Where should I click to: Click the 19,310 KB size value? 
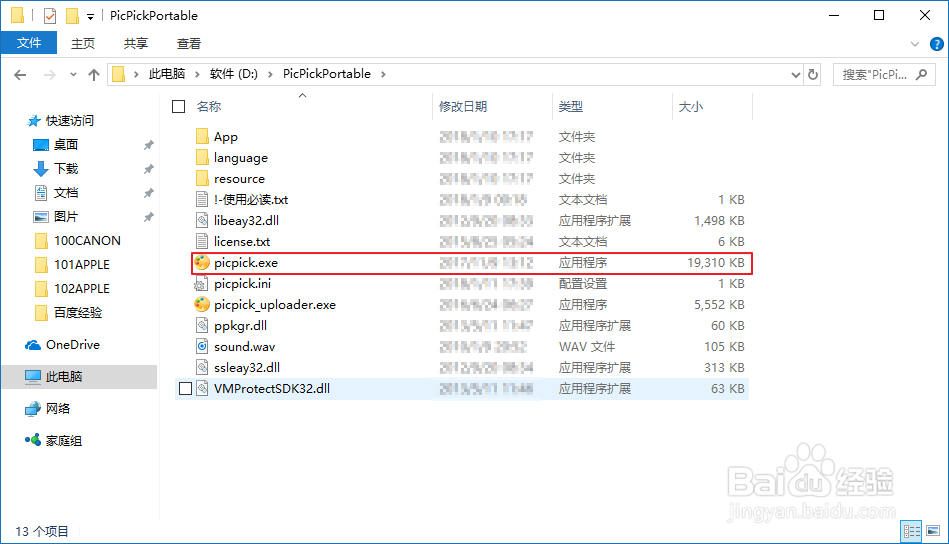715,263
